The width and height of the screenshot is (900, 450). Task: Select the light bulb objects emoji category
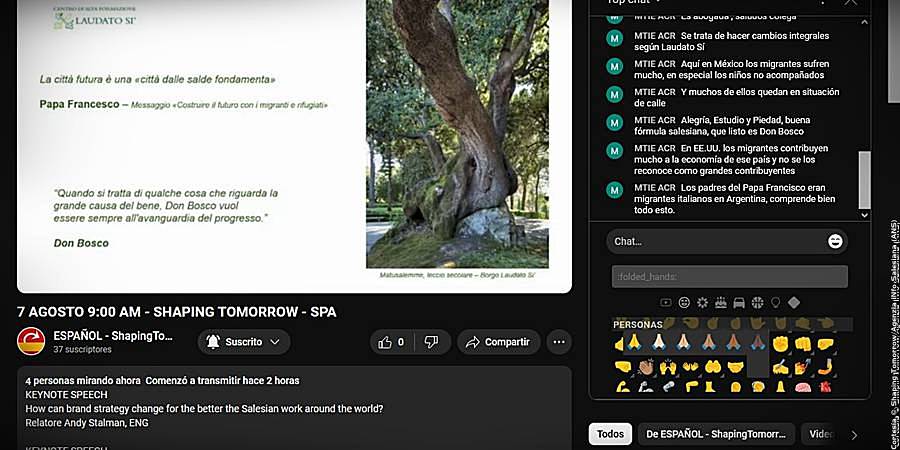775,302
